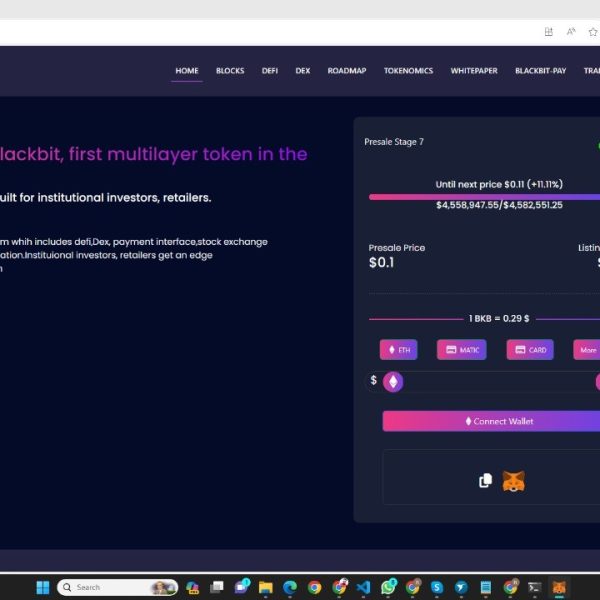600x600 pixels.
Task: Open MetaMask from the taskbar
Action: [x=559, y=587]
